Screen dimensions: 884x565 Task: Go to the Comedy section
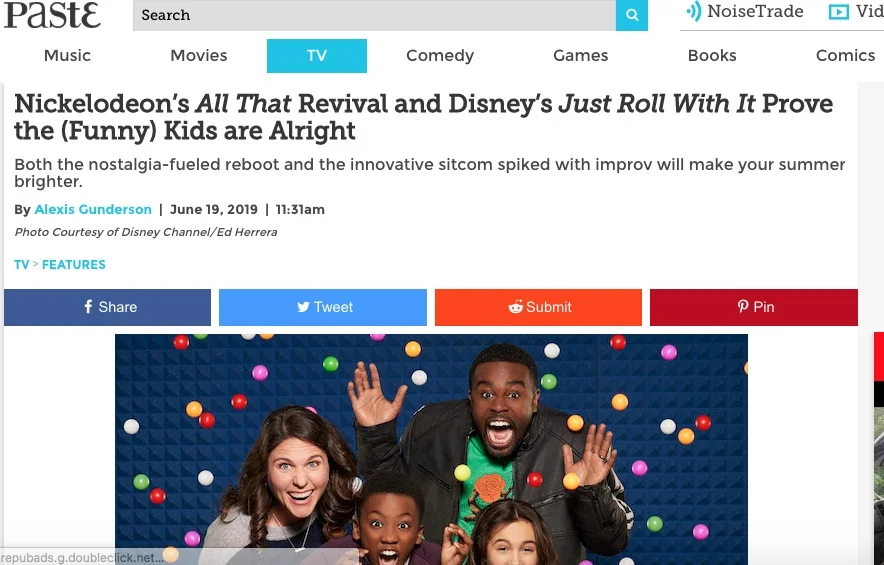440,55
